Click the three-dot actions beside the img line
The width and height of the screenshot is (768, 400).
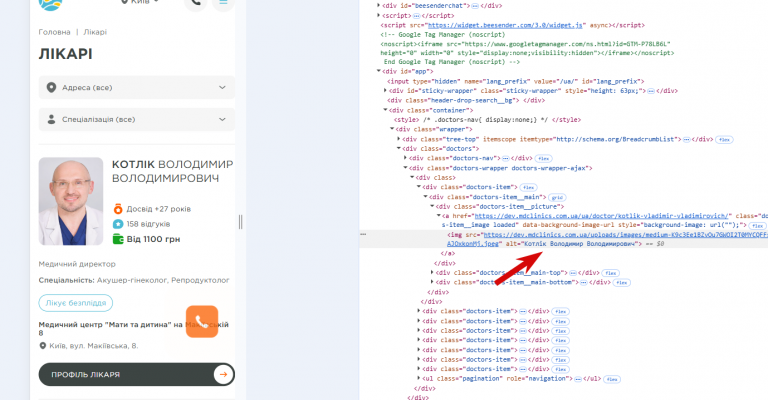[x=363, y=235]
